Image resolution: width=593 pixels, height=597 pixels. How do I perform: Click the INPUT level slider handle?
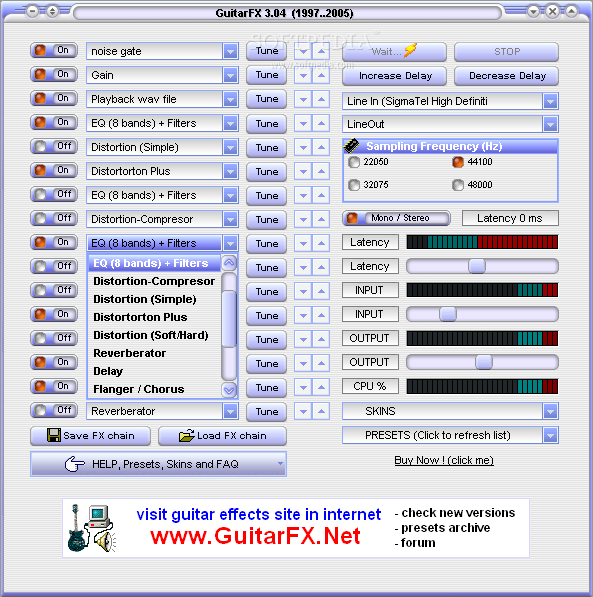448,314
